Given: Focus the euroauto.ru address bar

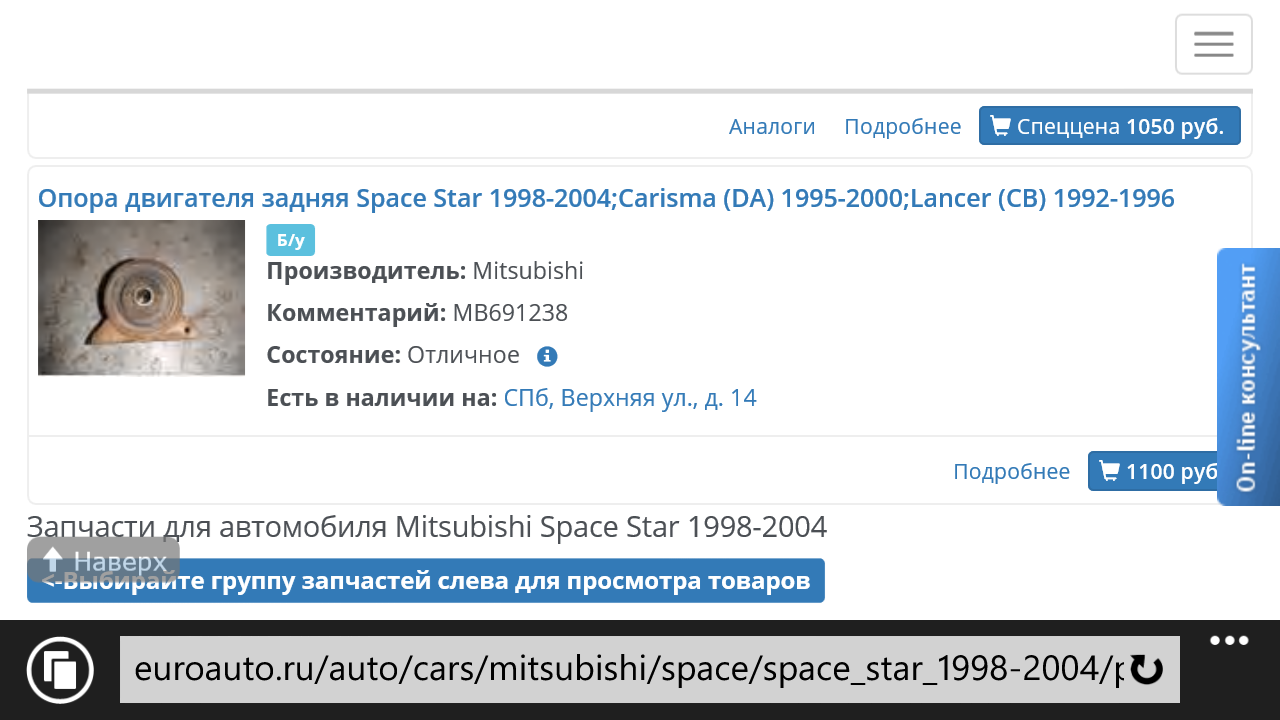Looking at the screenshot, I should pos(650,669).
